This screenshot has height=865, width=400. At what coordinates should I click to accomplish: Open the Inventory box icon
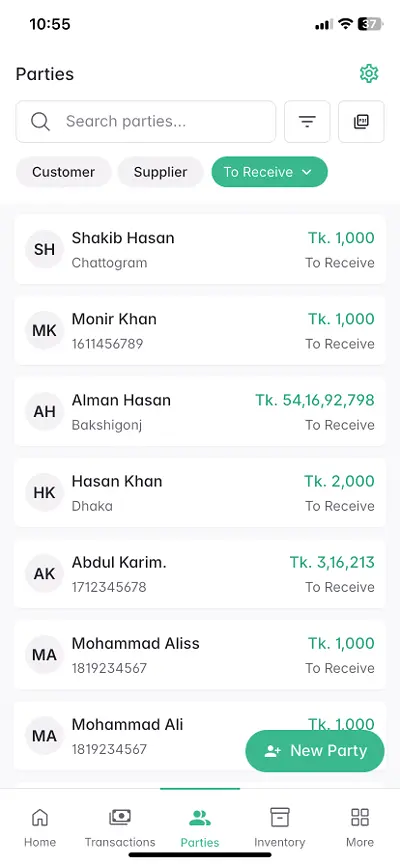coord(279,817)
